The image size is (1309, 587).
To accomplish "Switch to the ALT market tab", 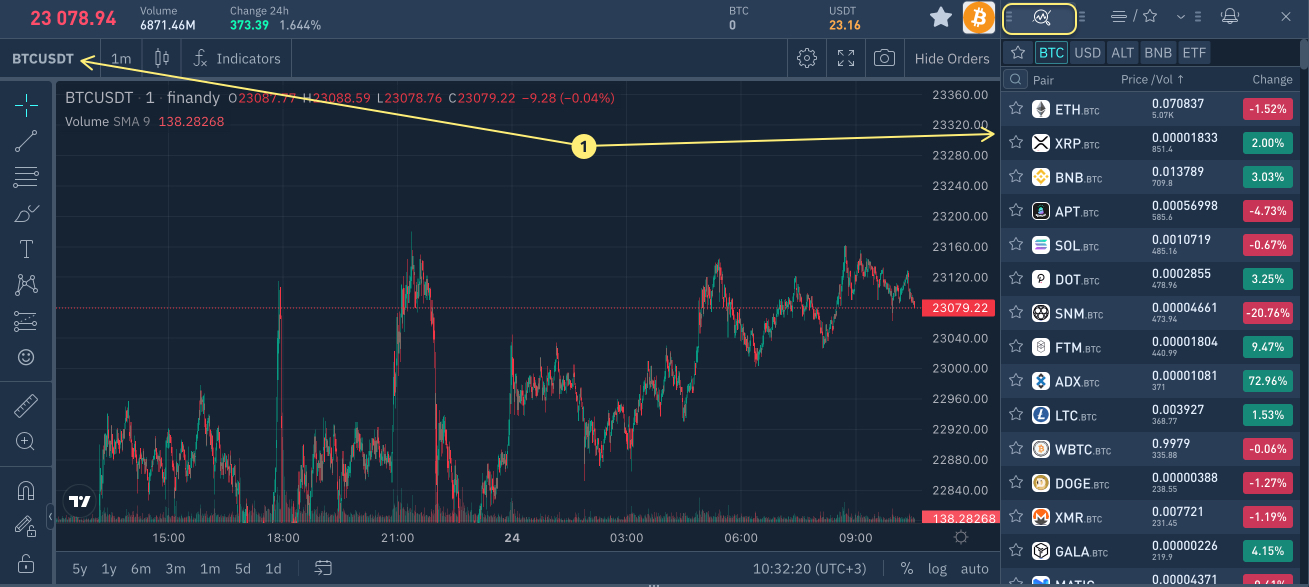I will [1123, 53].
